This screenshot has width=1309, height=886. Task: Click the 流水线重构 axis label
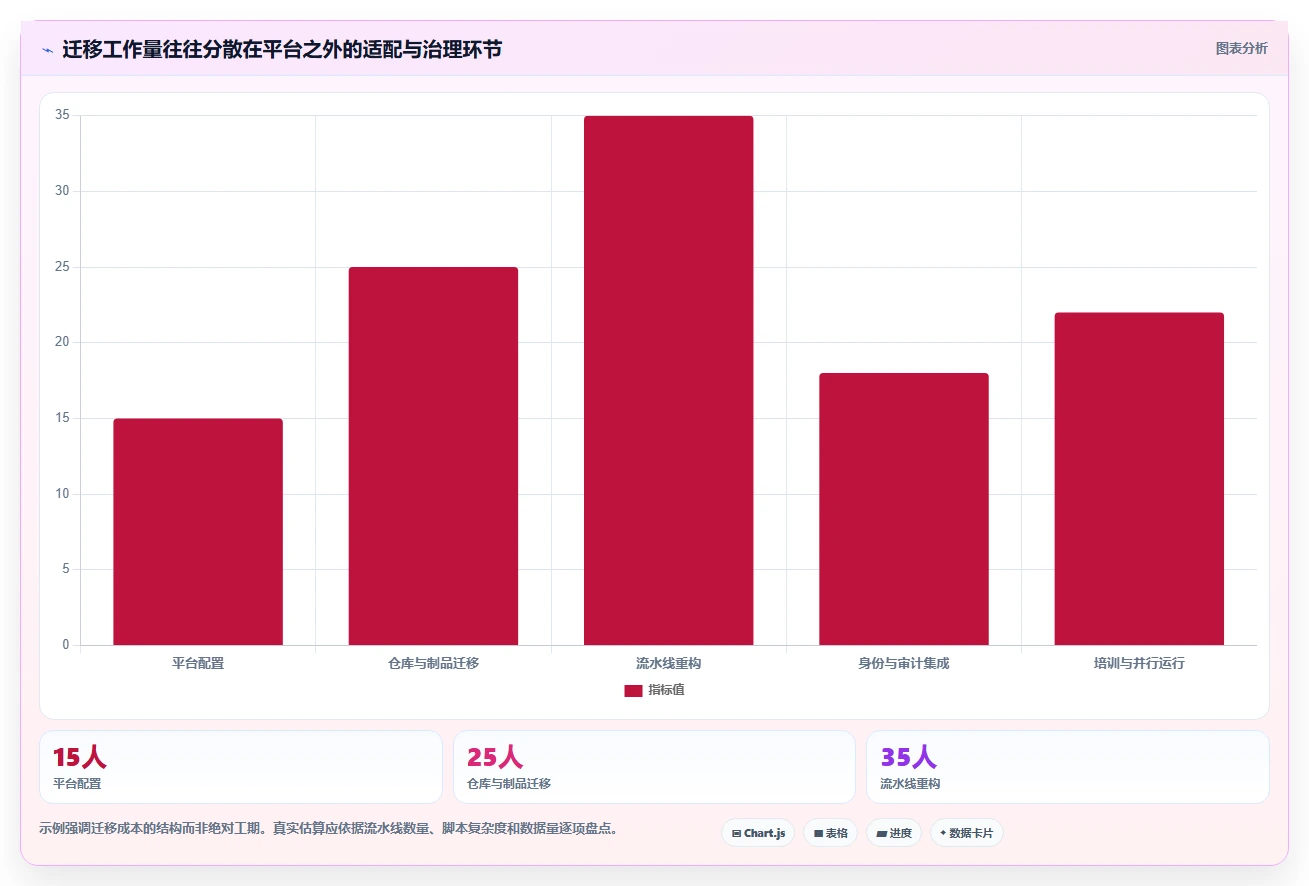pos(668,663)
